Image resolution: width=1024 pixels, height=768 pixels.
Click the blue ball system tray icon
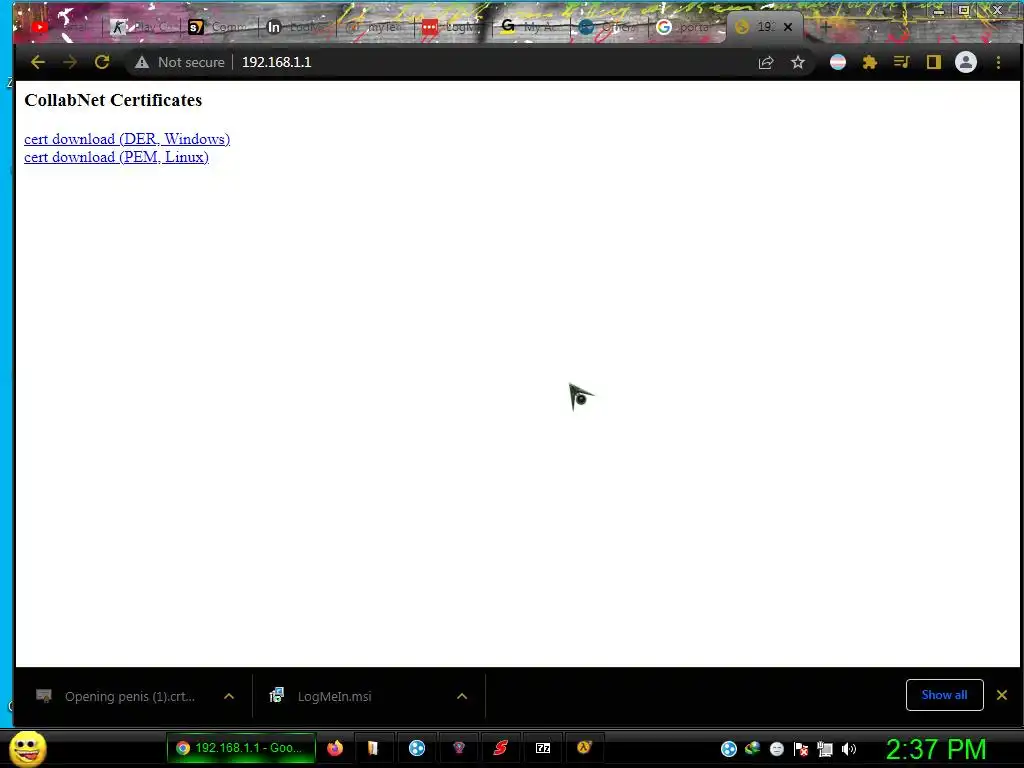point(729,749)
